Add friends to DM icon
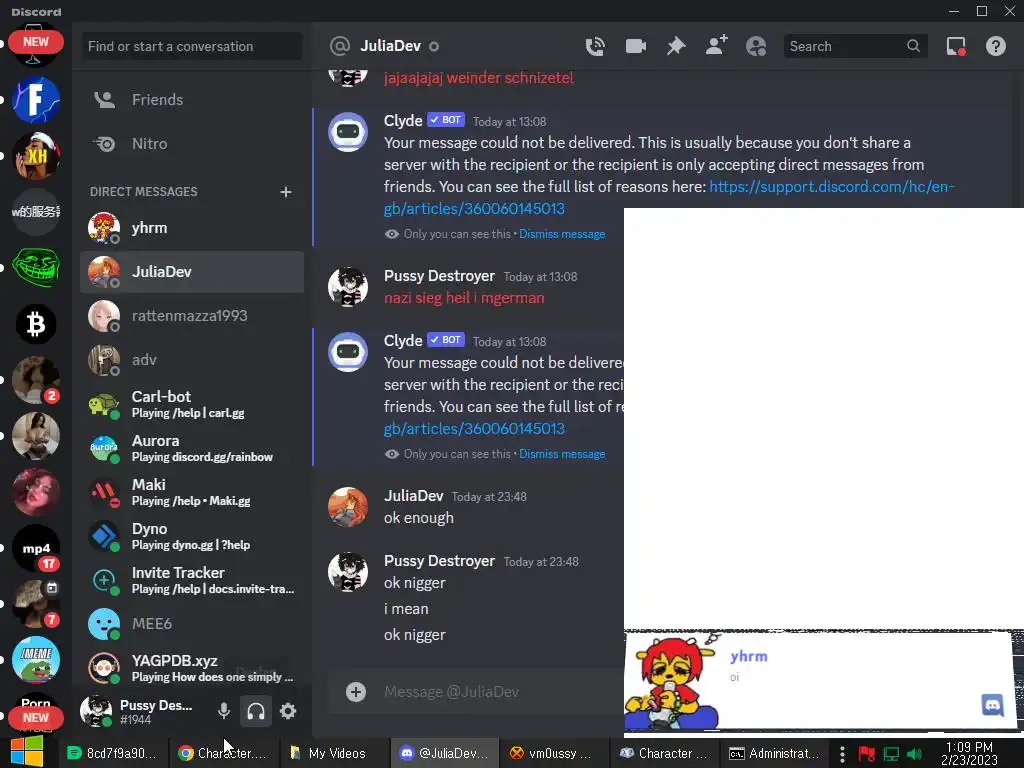Viewport: 1024px width, 768px height. [716, 46]
